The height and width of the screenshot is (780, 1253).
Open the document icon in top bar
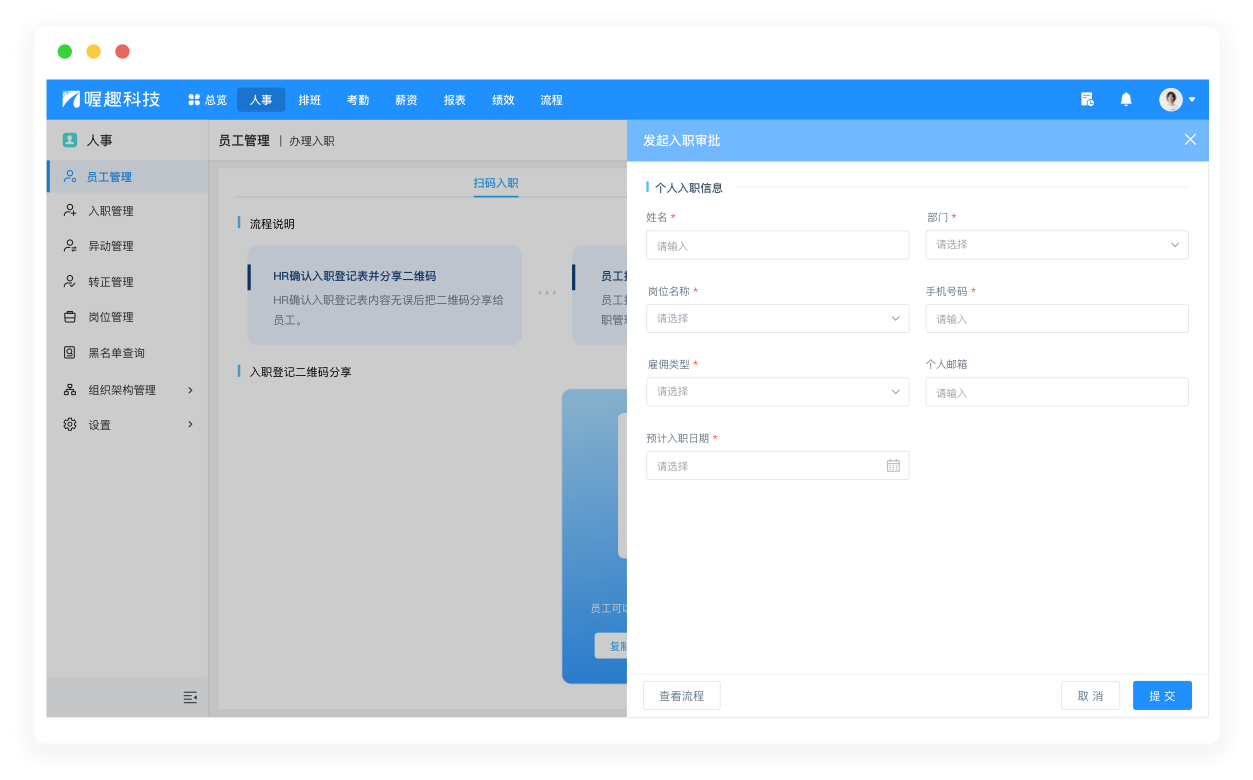[x=1087, y=99]
